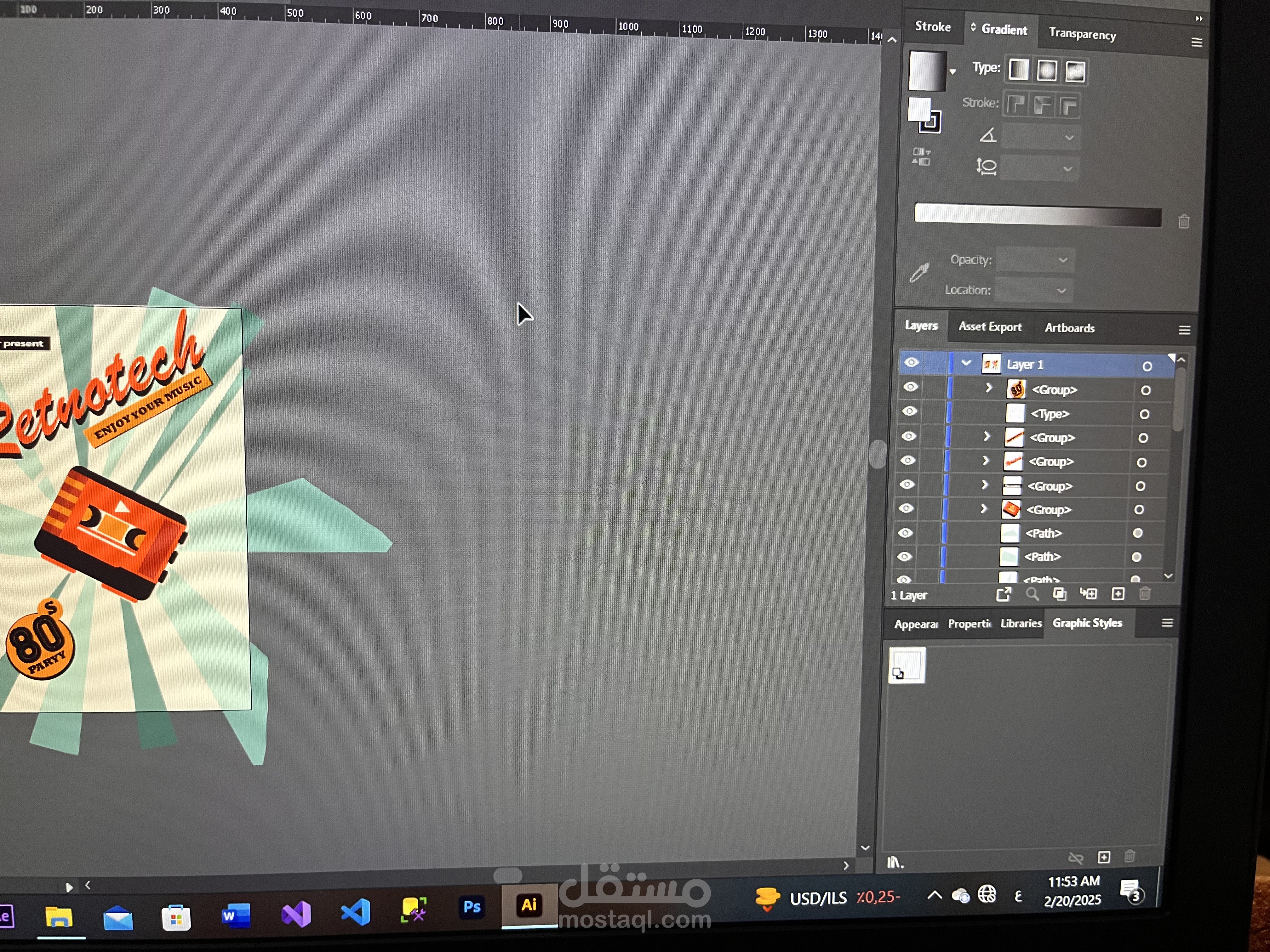Image resolution: width=1270 pixels, height=952 pixels.
Task: Switch to the Transparency tab
Action: point(1082,34)
